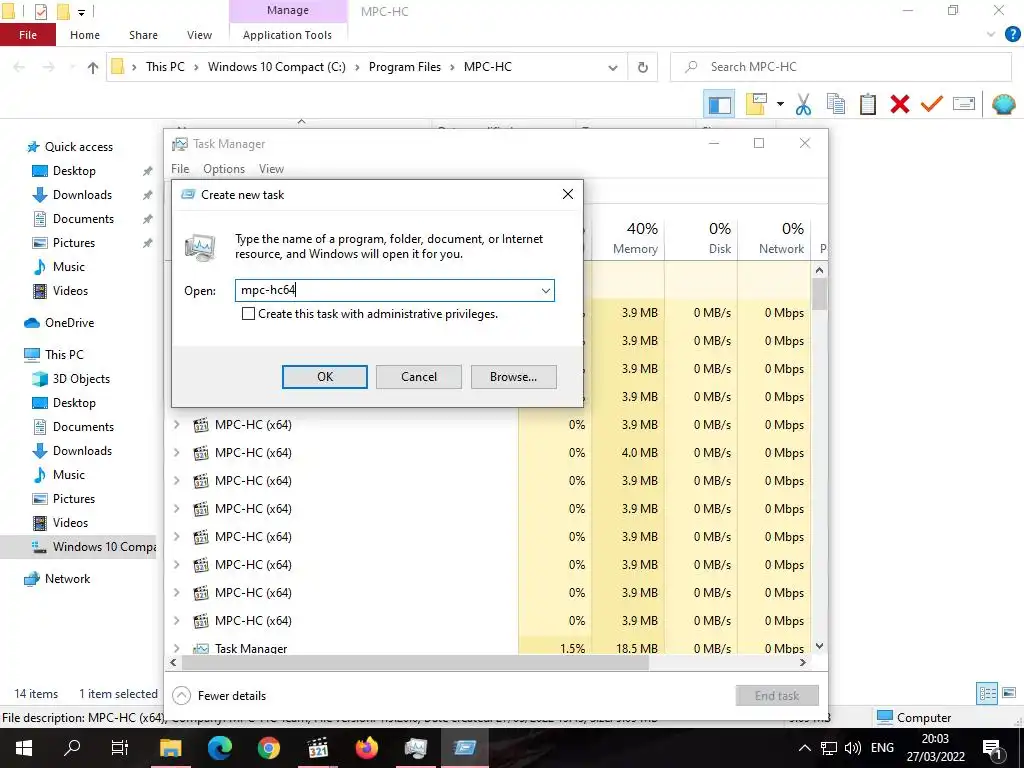Collapse Task Manager with Fewer details
Screen dimensions: 1024x768
coord(219,696)
